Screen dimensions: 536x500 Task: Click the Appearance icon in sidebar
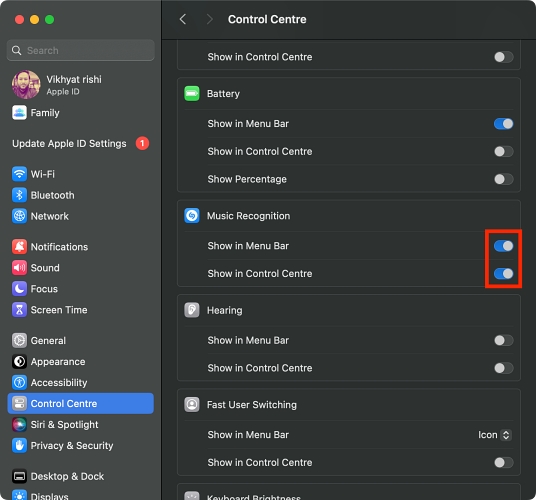point(19,362)
